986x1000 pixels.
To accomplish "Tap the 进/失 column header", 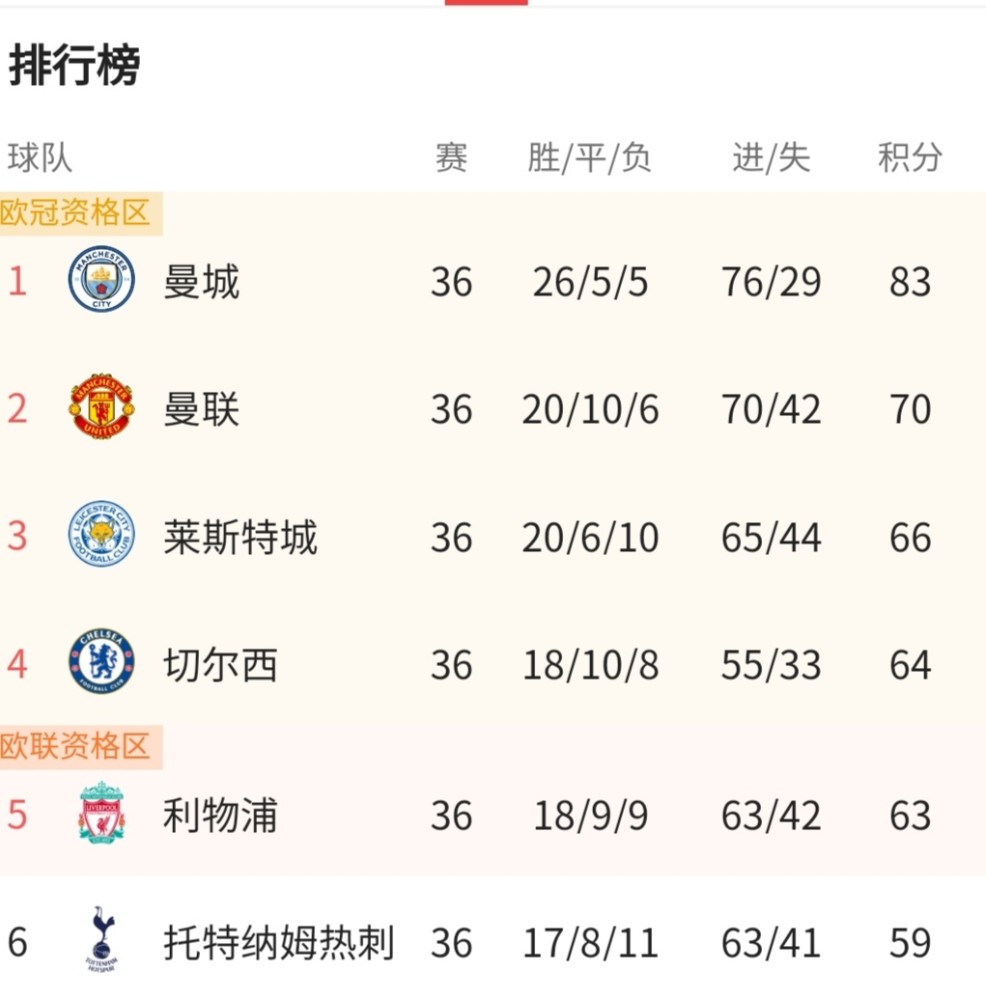I will [x=771, y=158].
